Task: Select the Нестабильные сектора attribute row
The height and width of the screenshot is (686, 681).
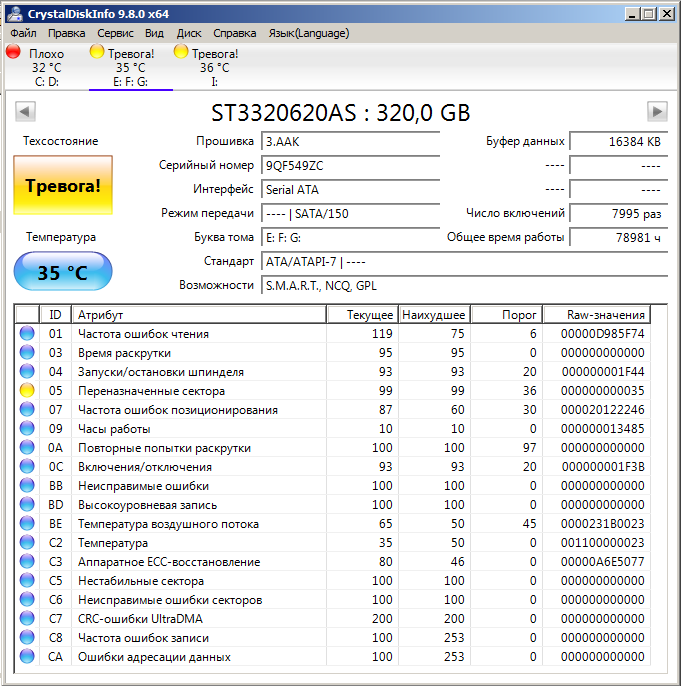Action: [141, 581]
